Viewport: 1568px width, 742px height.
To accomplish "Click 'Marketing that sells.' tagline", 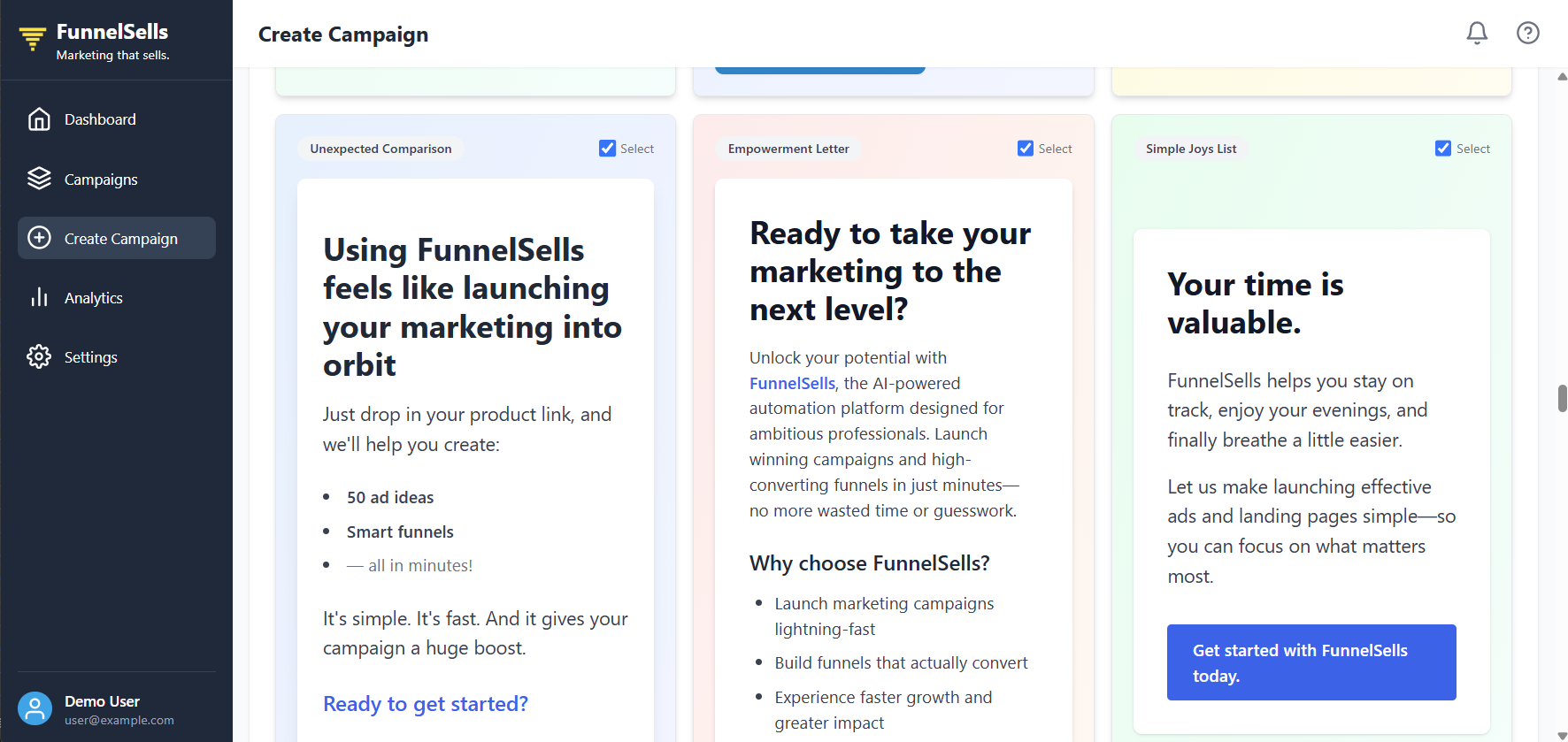I will (112, 55).
